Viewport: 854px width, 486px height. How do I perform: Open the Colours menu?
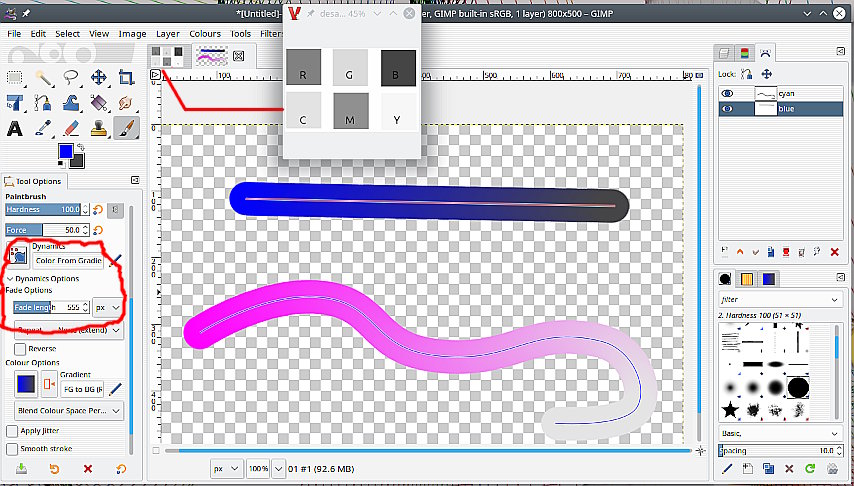click(205, 34)
